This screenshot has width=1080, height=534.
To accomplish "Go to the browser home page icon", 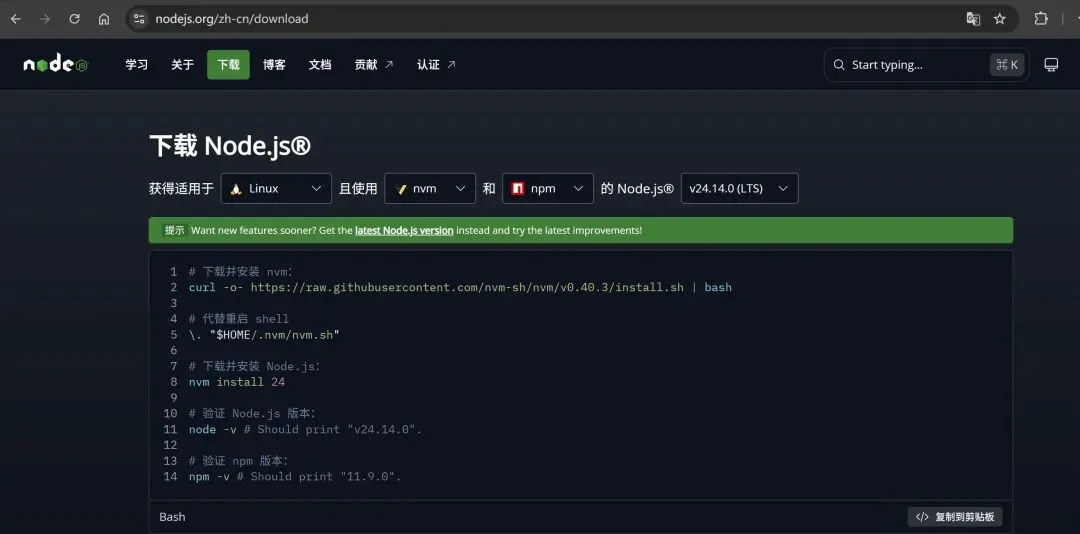I will 104,19.
